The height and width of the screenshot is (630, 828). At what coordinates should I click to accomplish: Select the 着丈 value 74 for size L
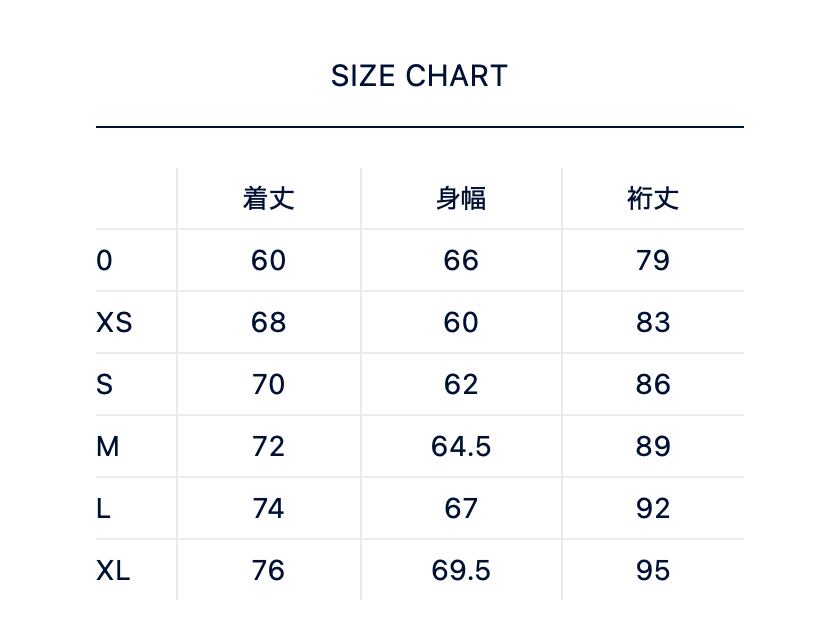coord(268,509)
